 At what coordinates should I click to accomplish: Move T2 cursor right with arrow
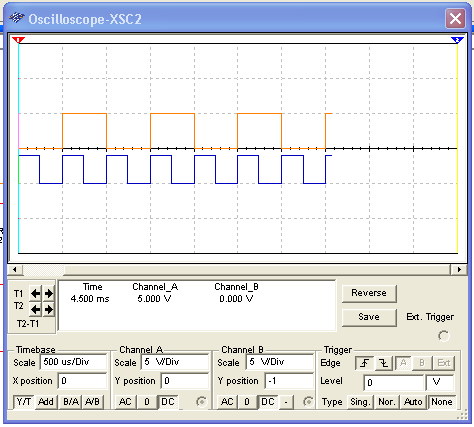tap(49, 310)
